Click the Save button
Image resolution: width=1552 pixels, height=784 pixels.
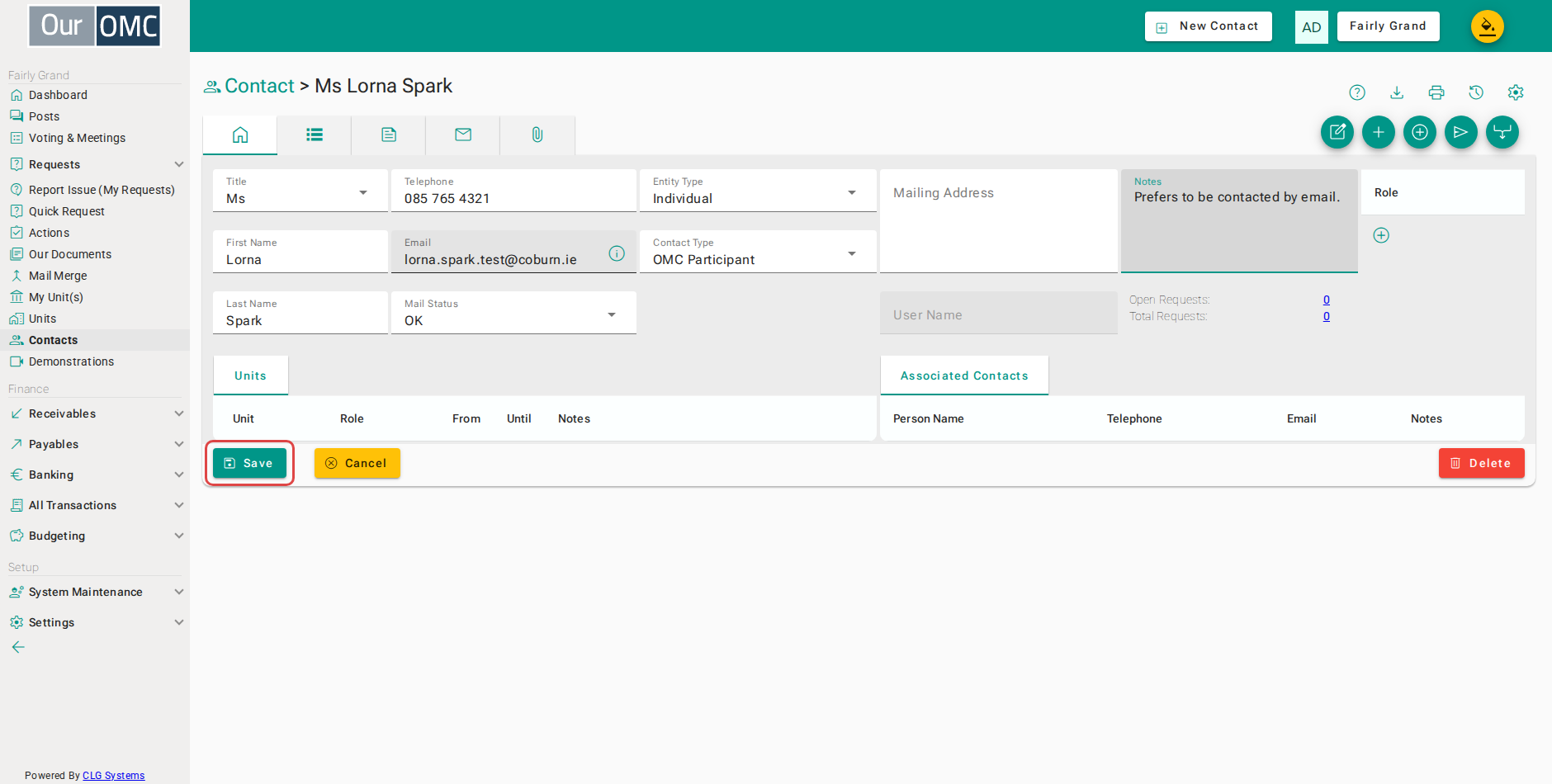(249, 463)
